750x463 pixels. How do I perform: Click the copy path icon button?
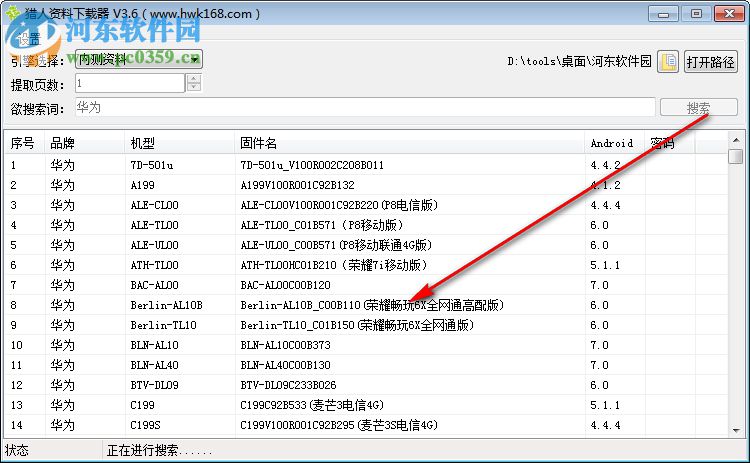pos(668,61)
